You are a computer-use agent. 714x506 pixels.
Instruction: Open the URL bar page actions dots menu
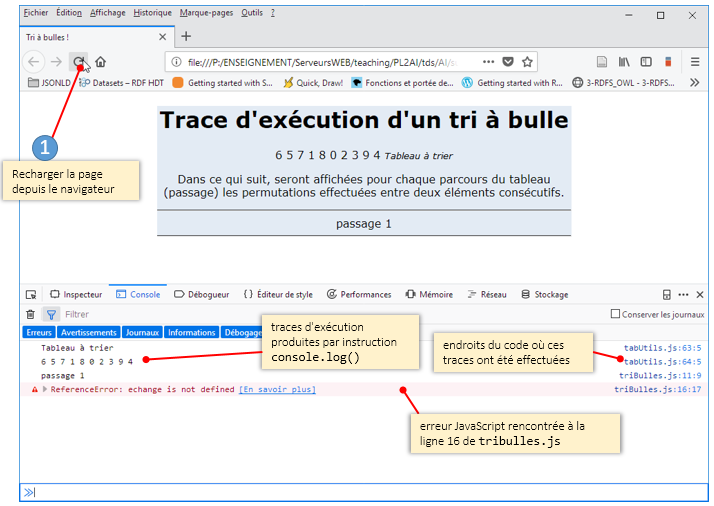[488, 61]
